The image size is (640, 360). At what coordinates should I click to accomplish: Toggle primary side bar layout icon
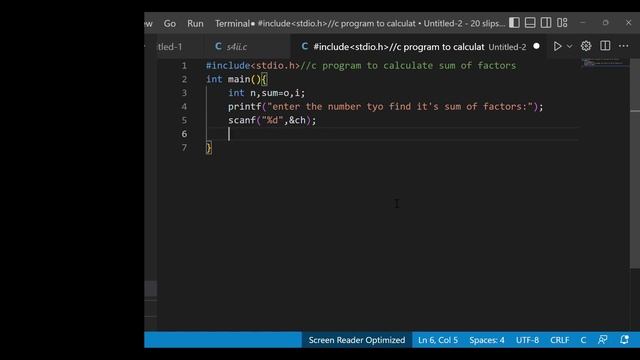click(x=514, y=23)
